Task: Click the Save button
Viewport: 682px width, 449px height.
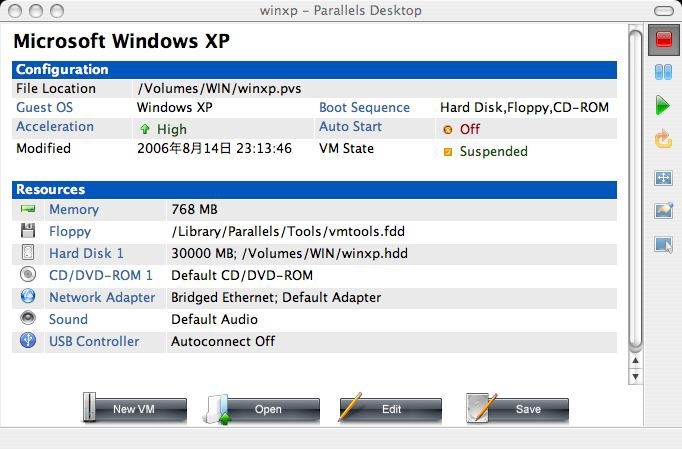Action: click(x=517, y=409)
